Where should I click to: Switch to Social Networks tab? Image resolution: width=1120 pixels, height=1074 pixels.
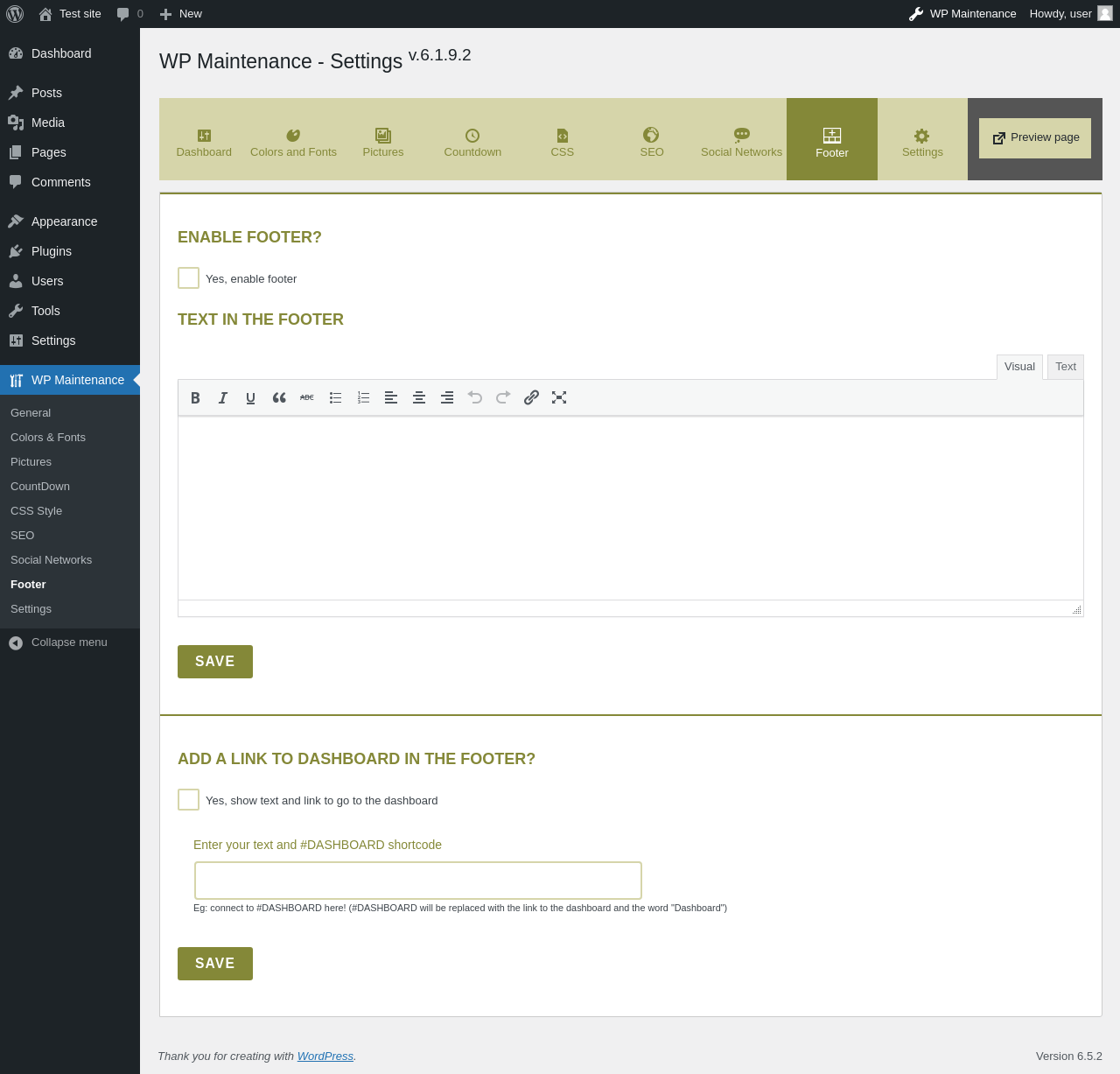742,139
